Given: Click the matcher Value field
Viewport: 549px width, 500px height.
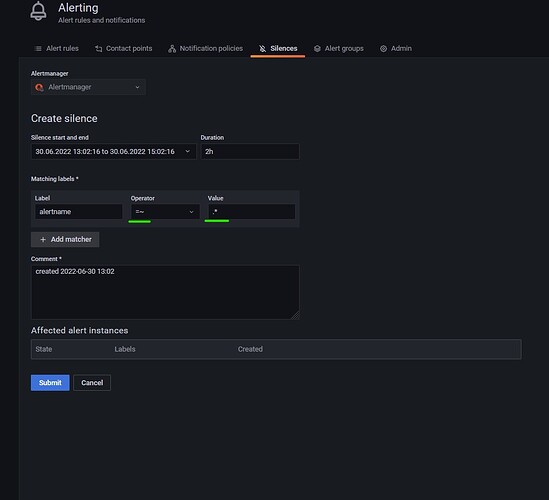Looking at the screenshot, I should coord(251,212).
